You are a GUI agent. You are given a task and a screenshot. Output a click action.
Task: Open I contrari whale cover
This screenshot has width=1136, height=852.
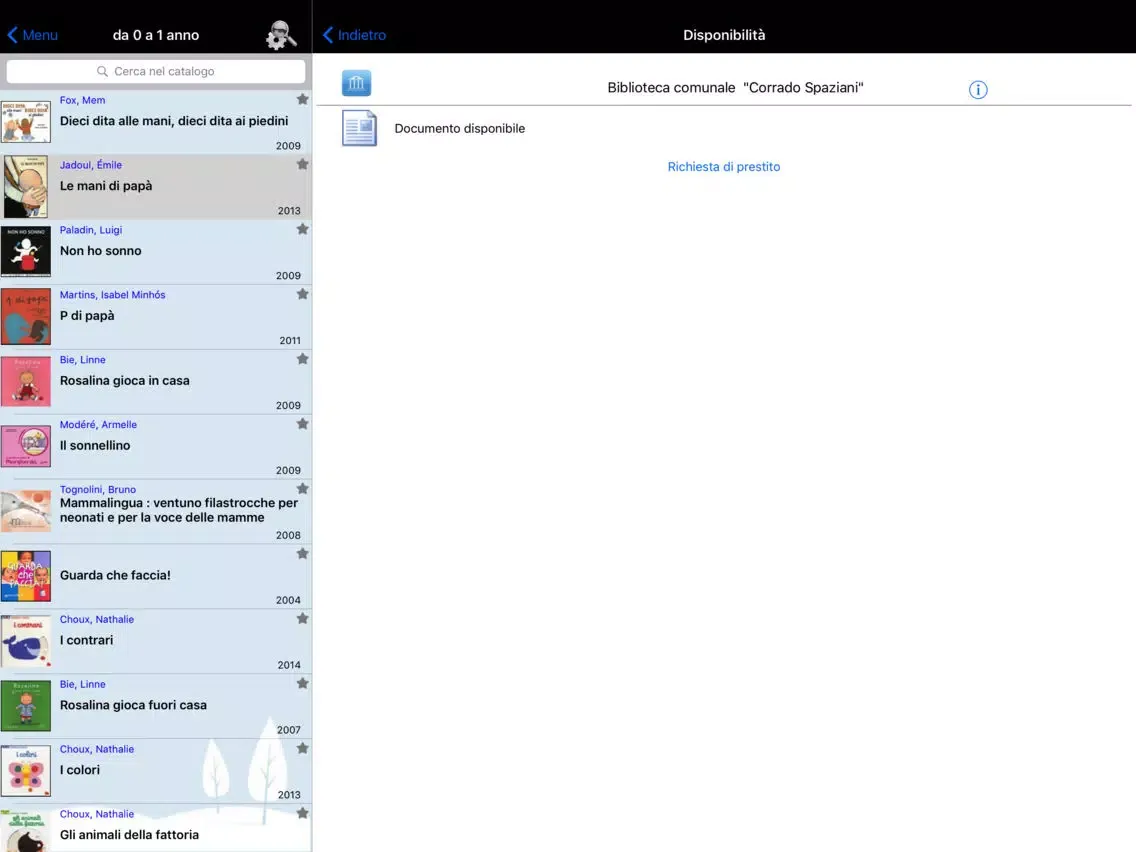[26, 641]
